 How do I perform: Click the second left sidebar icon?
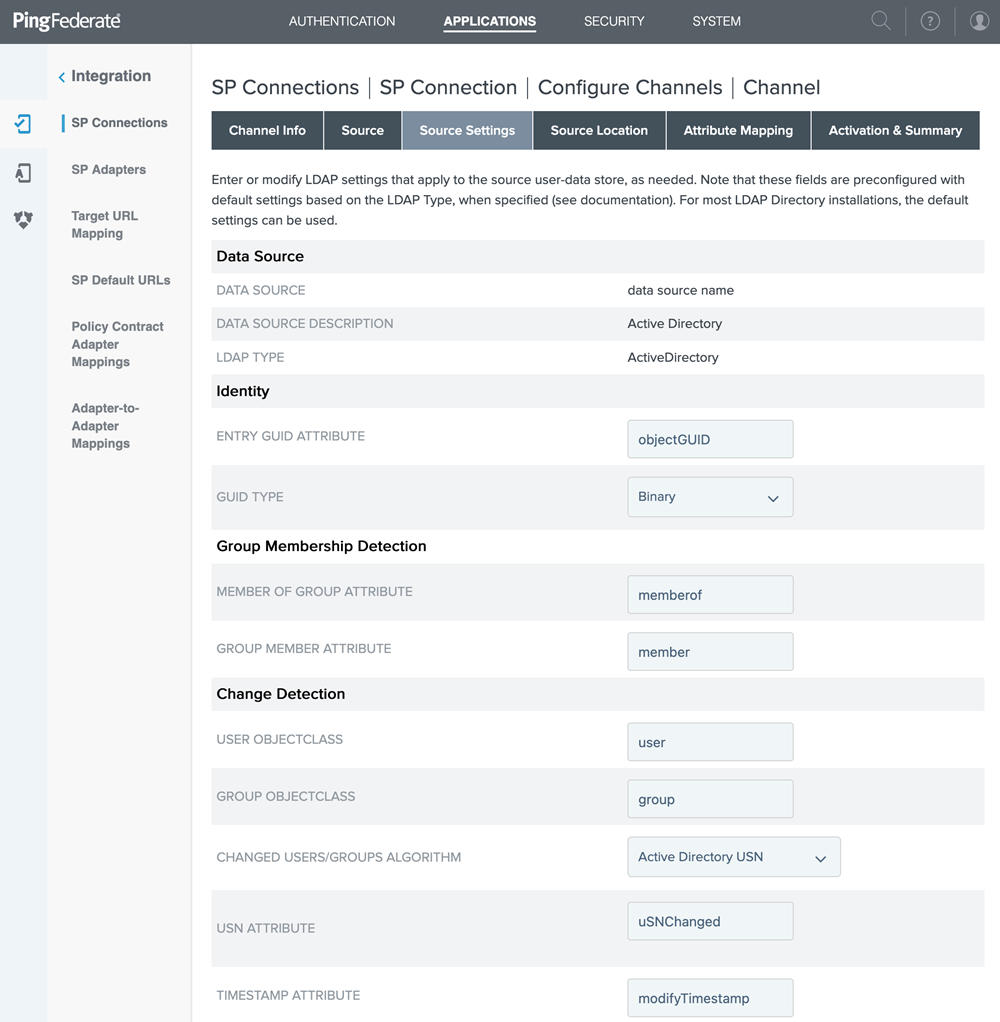coord(23,173)
